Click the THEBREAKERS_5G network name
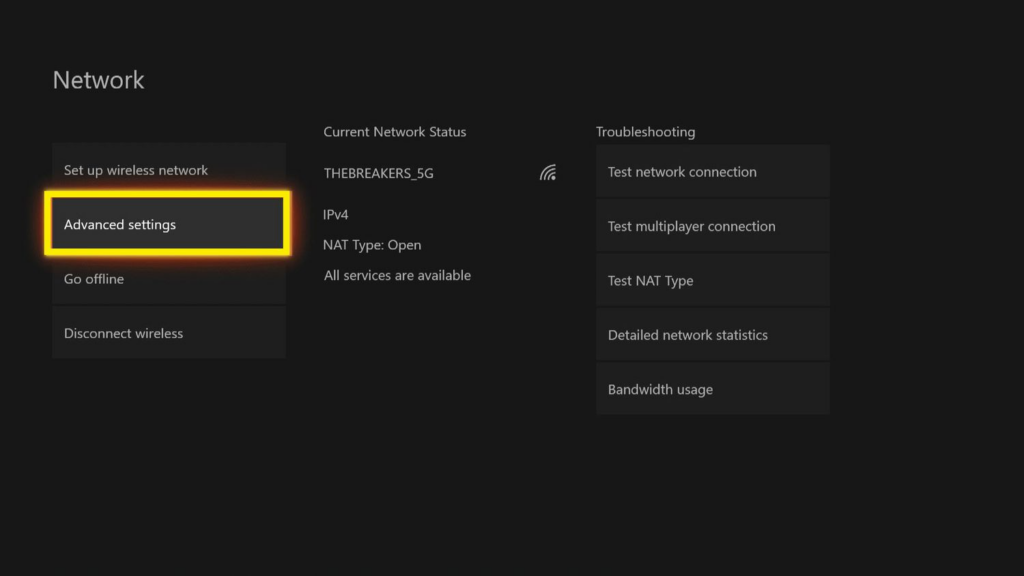 [x=378, y=173]
